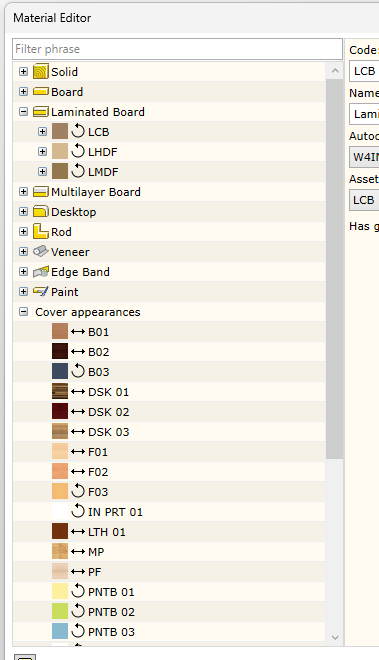Click the scroll up arrow of tree
Screen dimensions: 379x660
click(335, 71)
